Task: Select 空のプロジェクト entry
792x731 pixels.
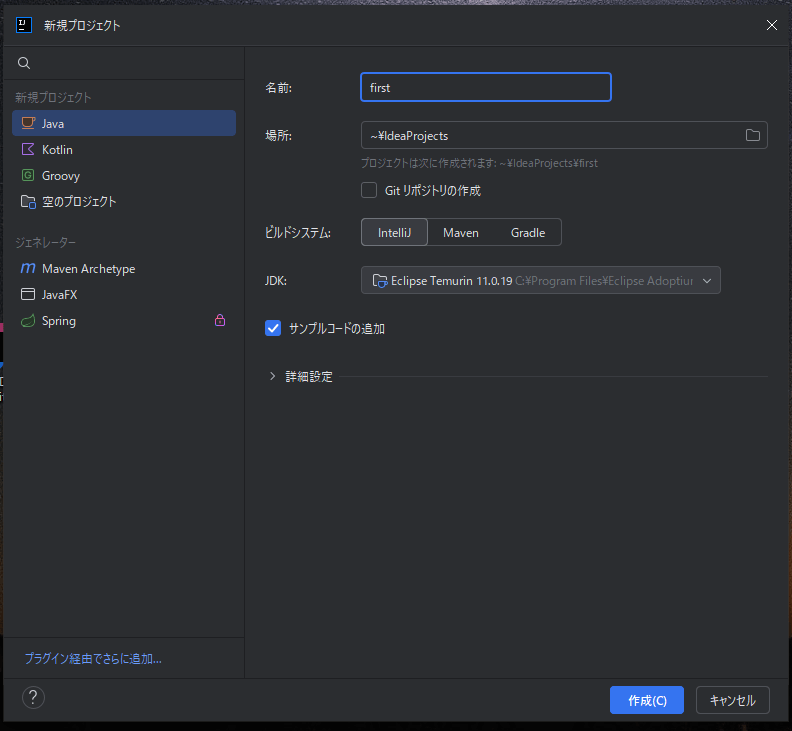Action: click(x=124, y=202)
